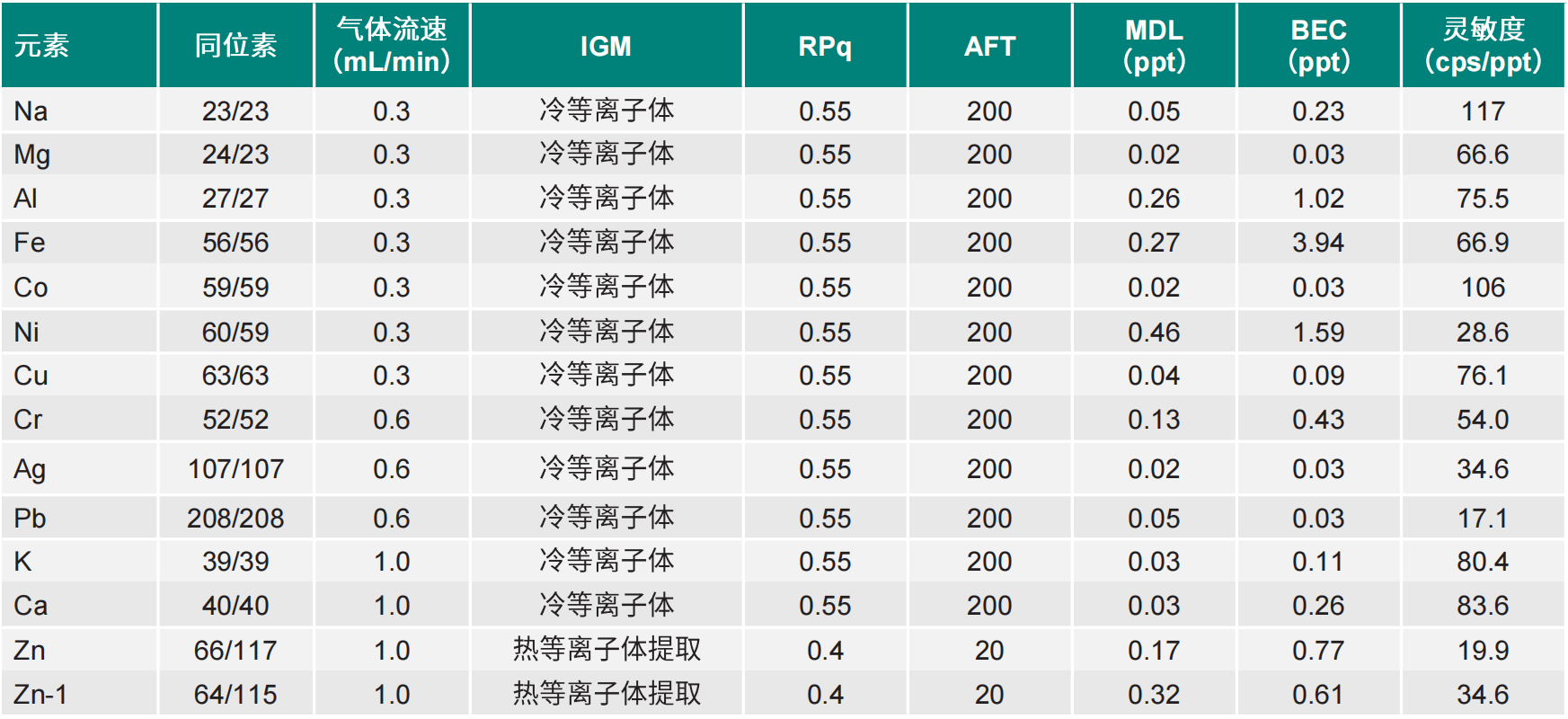Click the MDL (ppt) column header
Image resolution: width=1568 pixels, height=719 pixels.
tap(1154, 46)
